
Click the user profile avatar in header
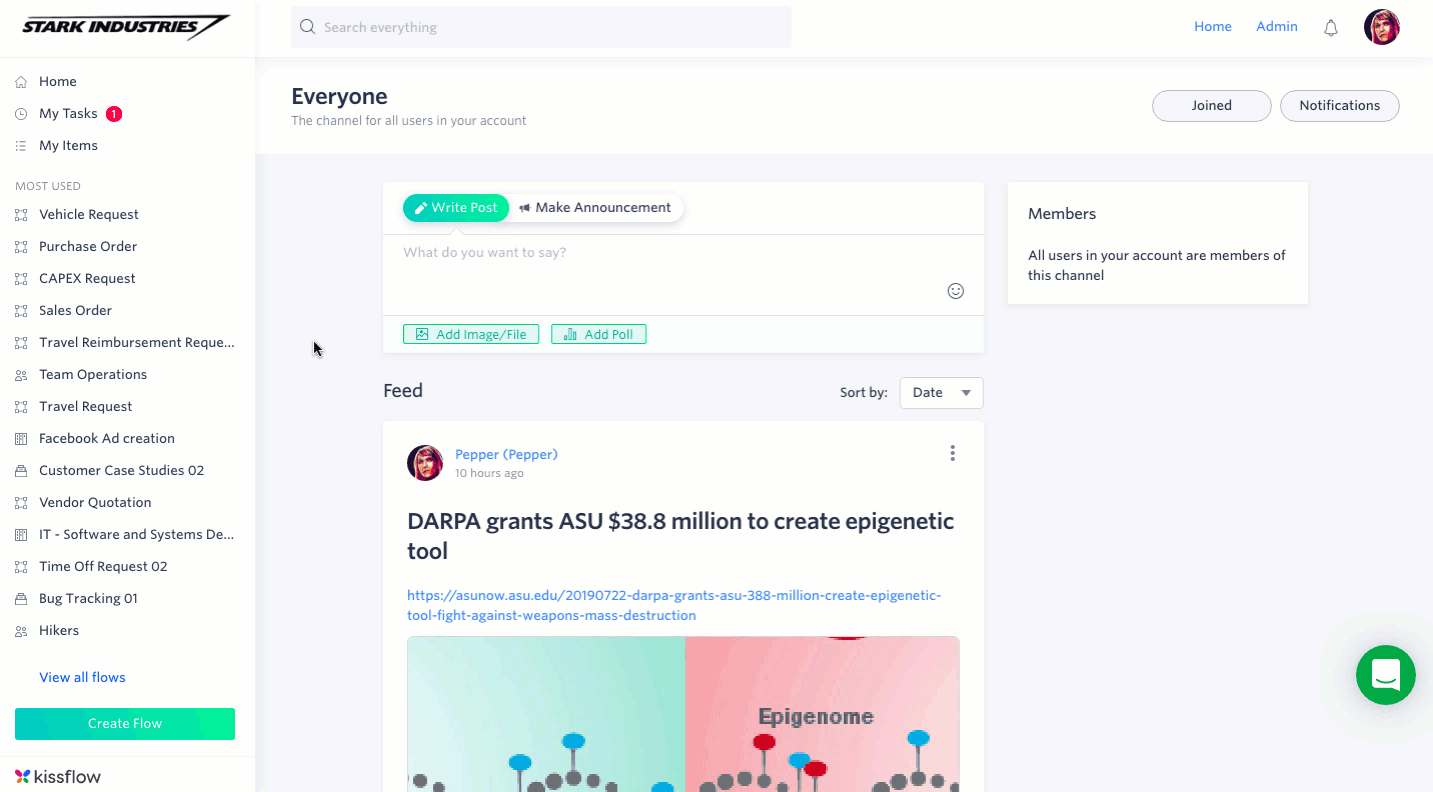pyautogui.click(x=1382, y=27)
